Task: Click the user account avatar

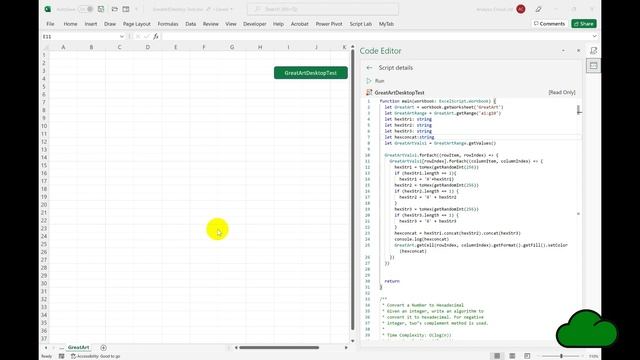Action: 521,9
